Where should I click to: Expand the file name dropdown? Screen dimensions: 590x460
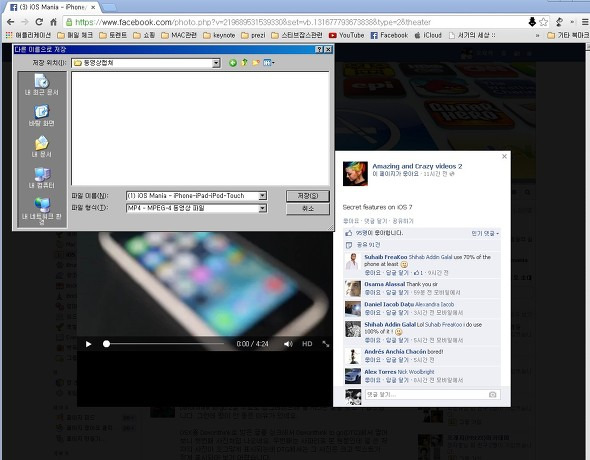tap(263, 196)
